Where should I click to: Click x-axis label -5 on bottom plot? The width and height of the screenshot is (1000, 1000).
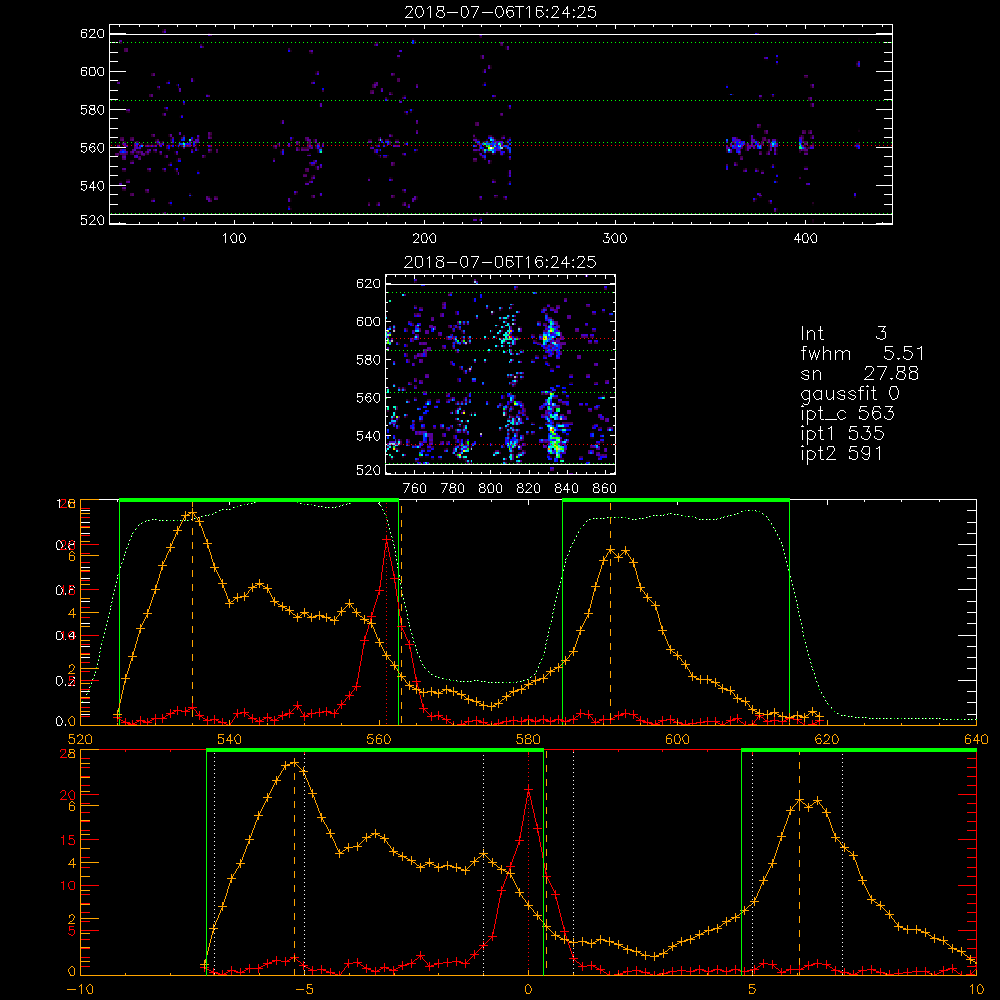click(x=304, y=989)
